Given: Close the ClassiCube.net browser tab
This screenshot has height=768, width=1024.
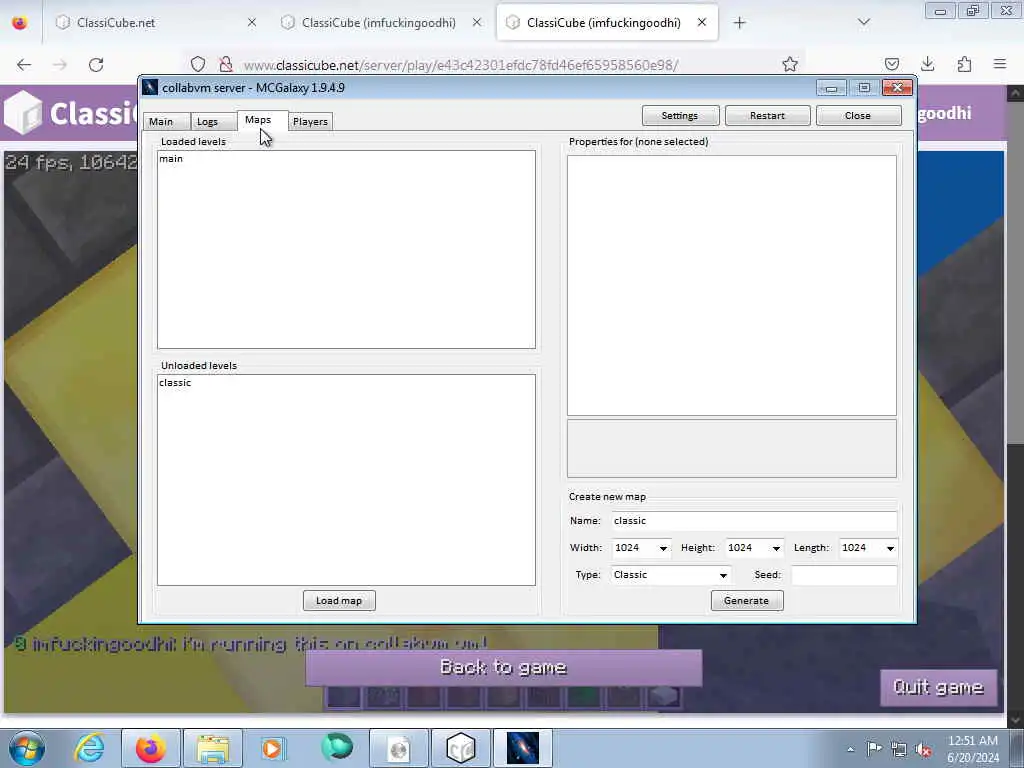Looking at the screenshot, I should [252, 23].
